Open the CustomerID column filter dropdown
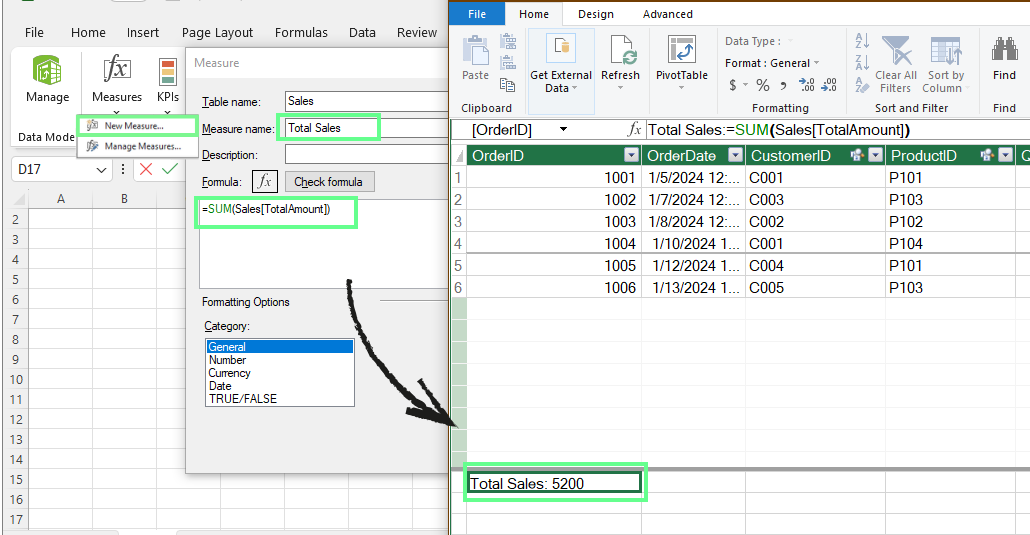Viewport: 1030px width, 535px height. 876,155
